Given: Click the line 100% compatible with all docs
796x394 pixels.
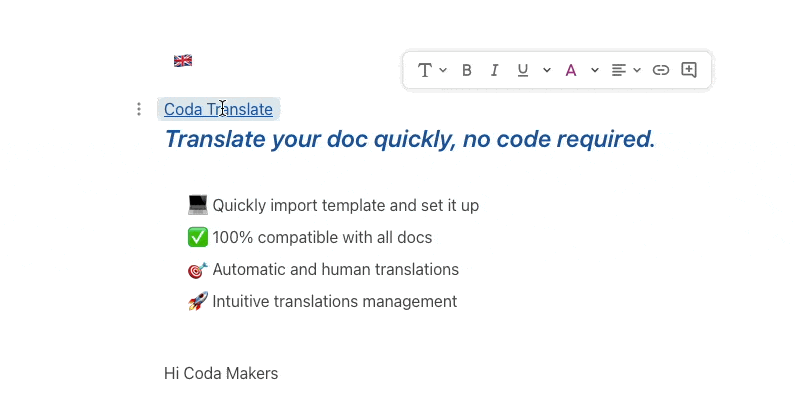Looking at the screenshot, I should [x=310, y=237].
